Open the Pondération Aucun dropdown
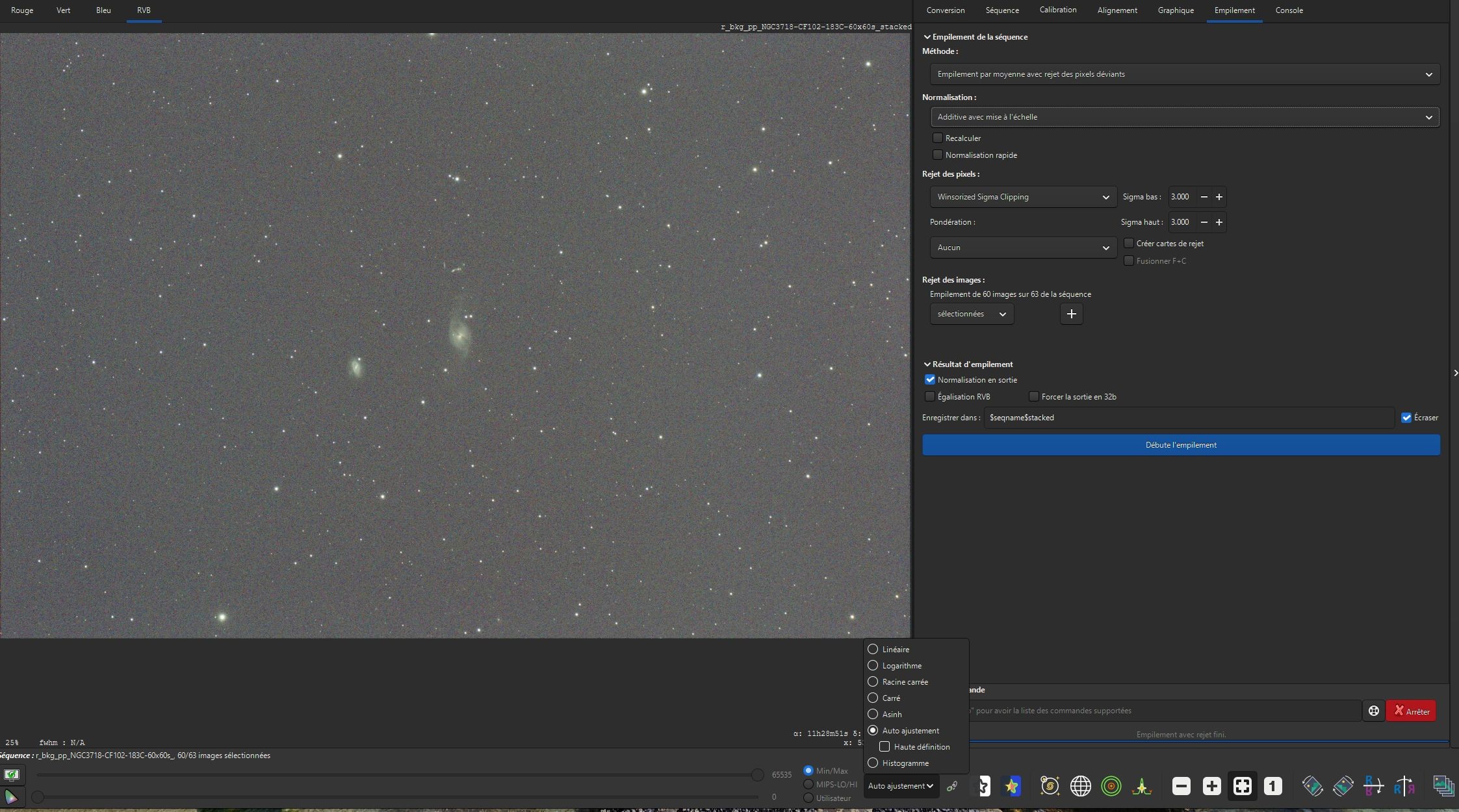Image resolution: width=1459 pixels, height=812 pixels. (1024, 247)
